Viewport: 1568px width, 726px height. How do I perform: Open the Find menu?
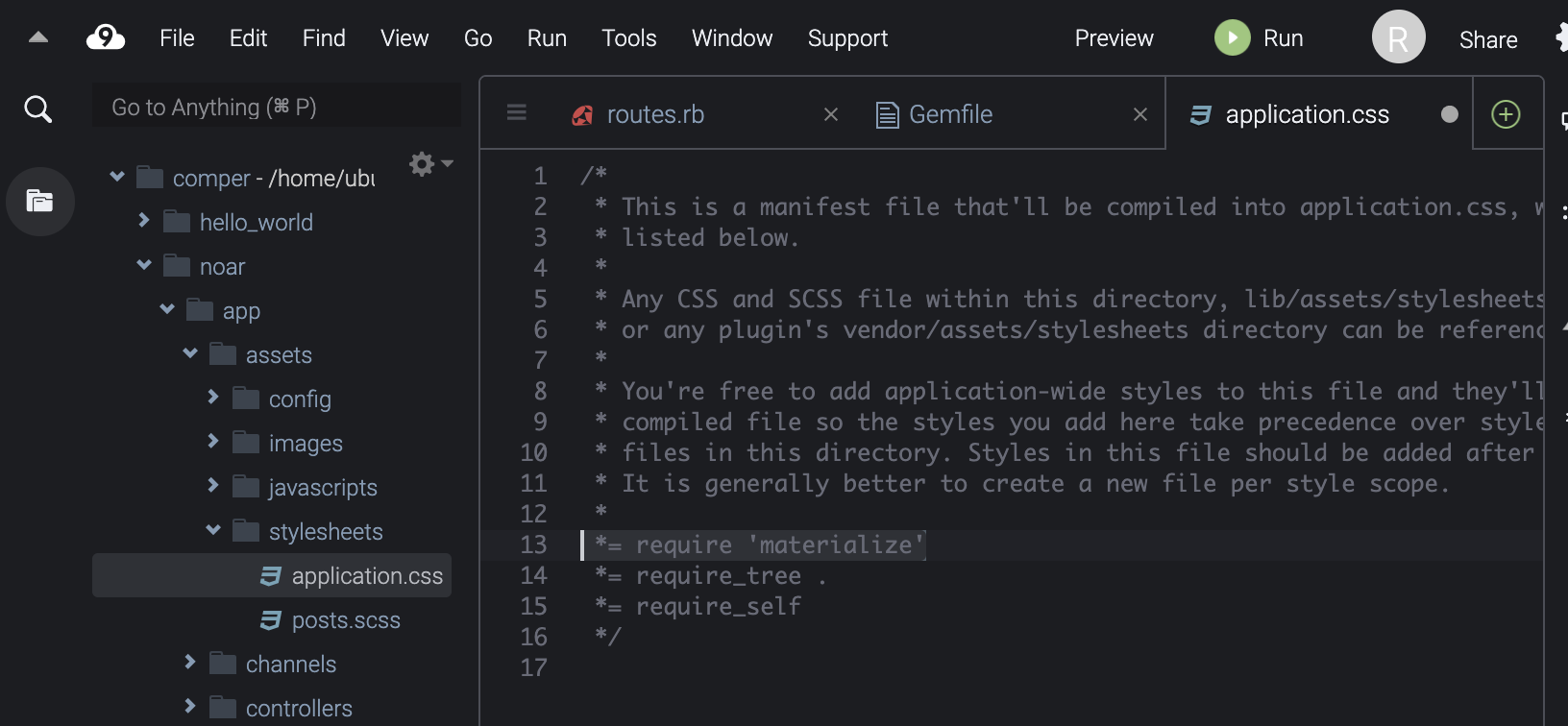(x=324, y=37)
